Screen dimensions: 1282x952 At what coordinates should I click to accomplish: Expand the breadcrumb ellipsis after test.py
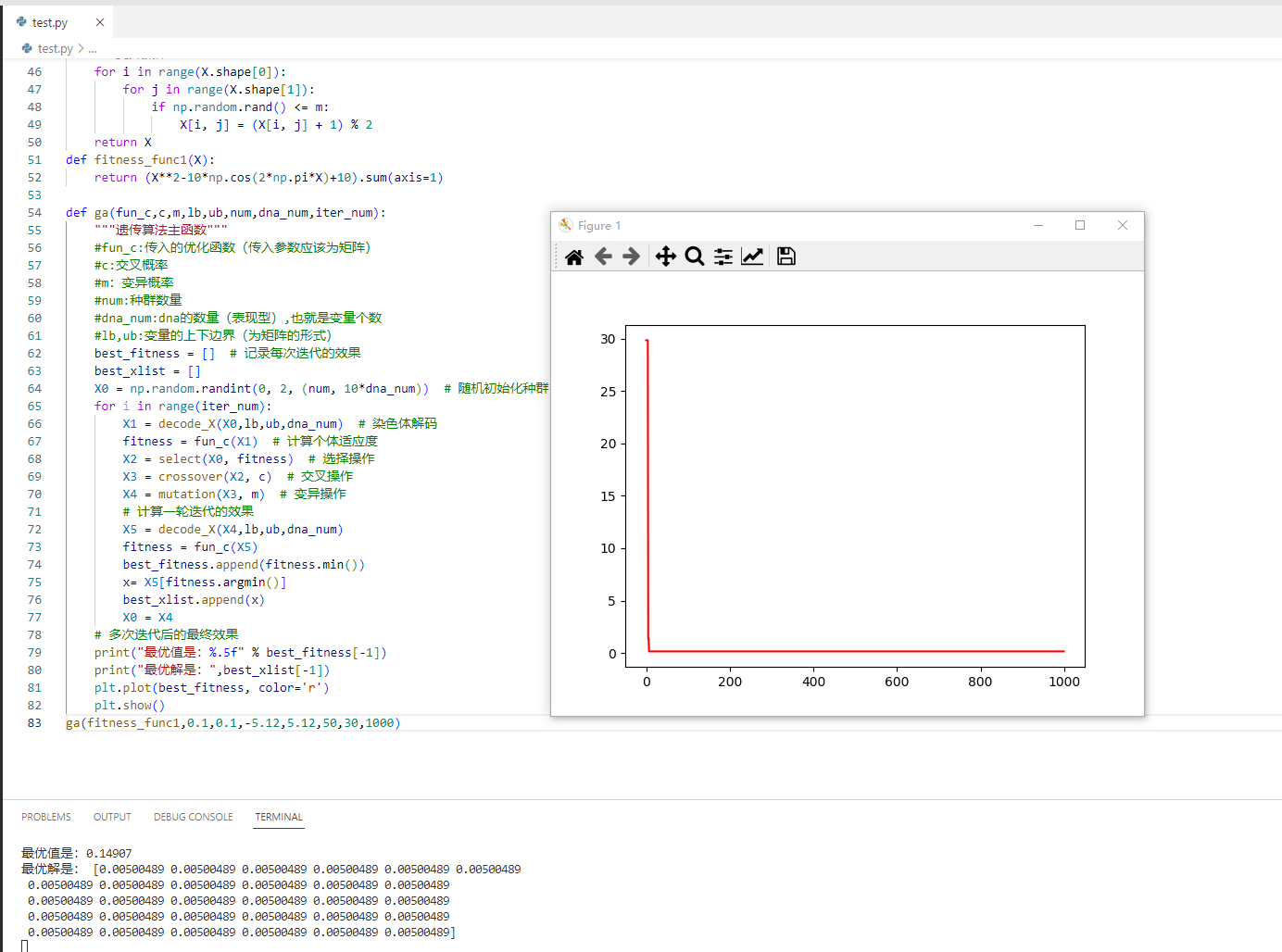[x=93, y=48]
